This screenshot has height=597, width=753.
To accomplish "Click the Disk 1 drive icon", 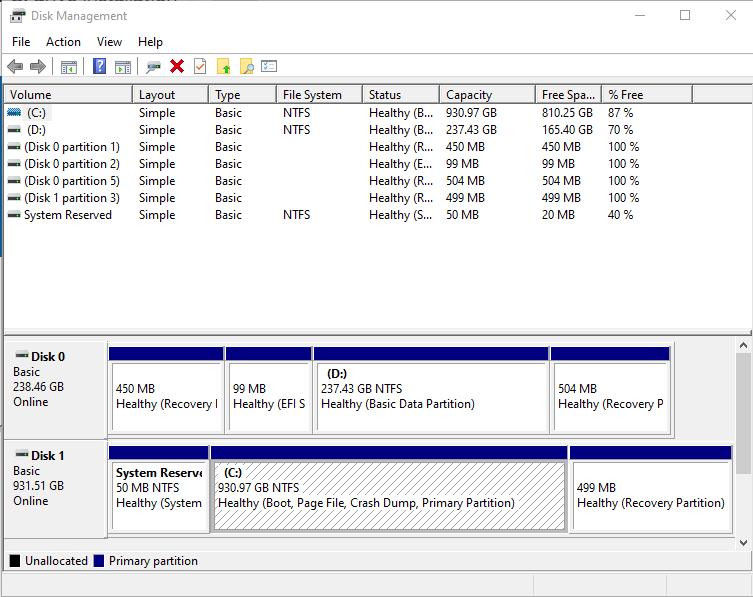I will pos(22,454).
